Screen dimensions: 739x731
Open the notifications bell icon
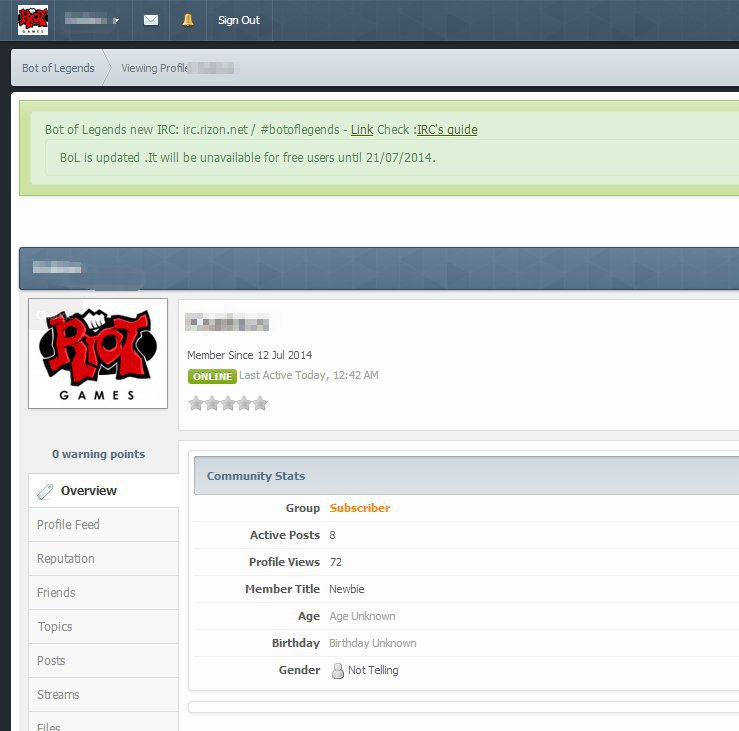click(x=188, y=20)
